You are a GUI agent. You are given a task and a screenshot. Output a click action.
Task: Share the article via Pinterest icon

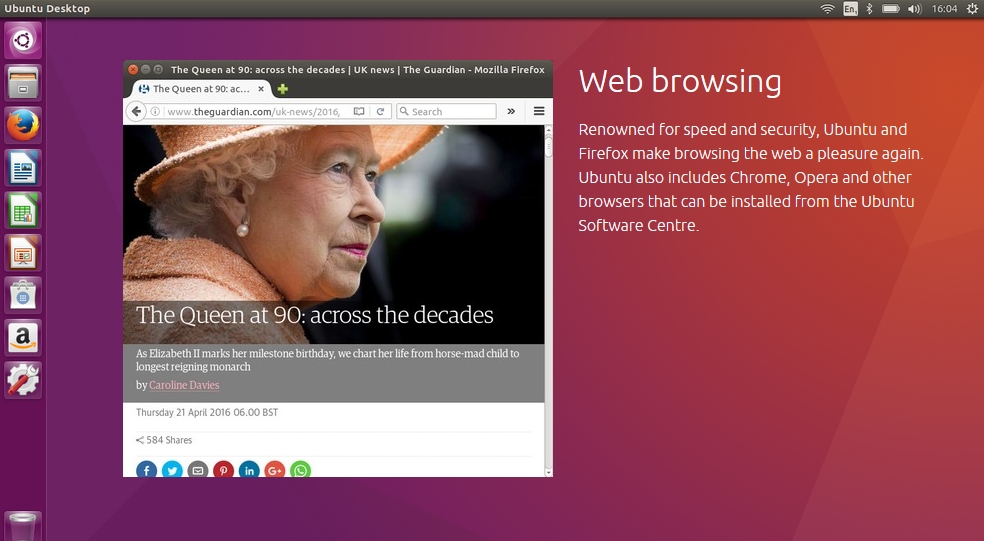223,469
